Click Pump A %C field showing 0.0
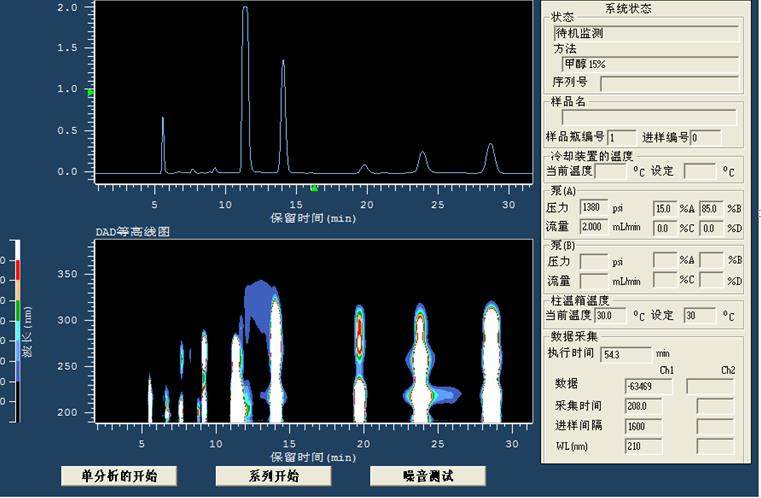This screenshot has width=761, height=498. pos(664,228)
